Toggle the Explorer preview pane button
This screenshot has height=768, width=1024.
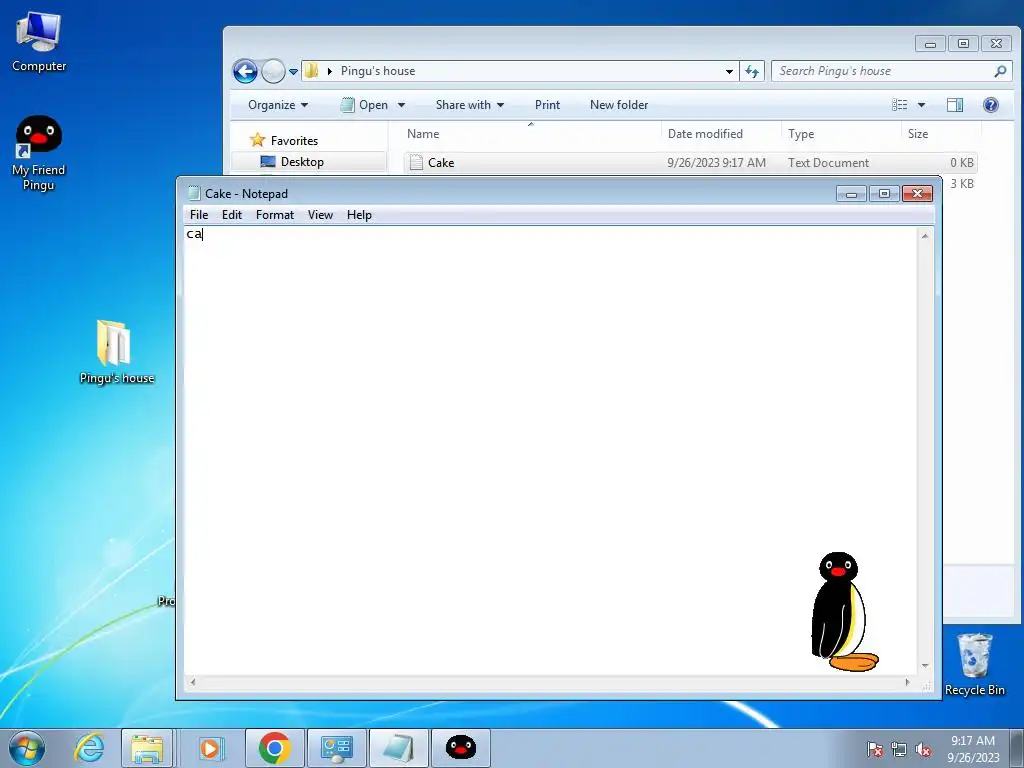[955, 104]
